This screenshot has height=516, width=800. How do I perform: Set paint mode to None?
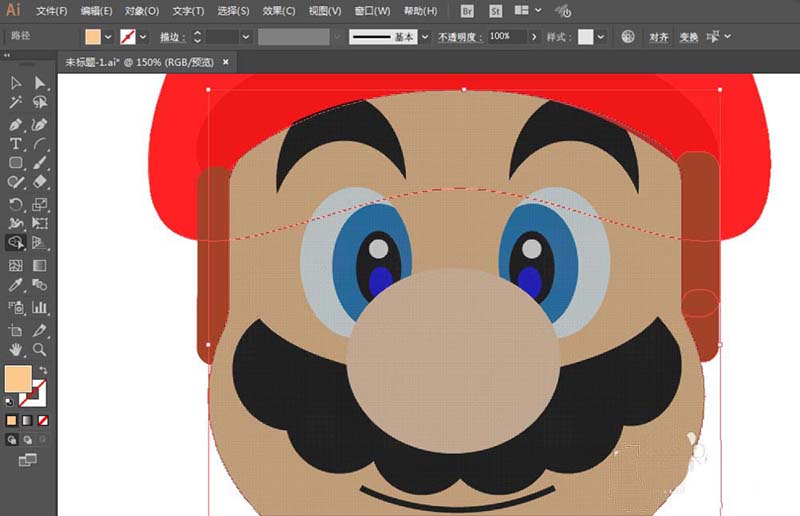pos(43,421)
